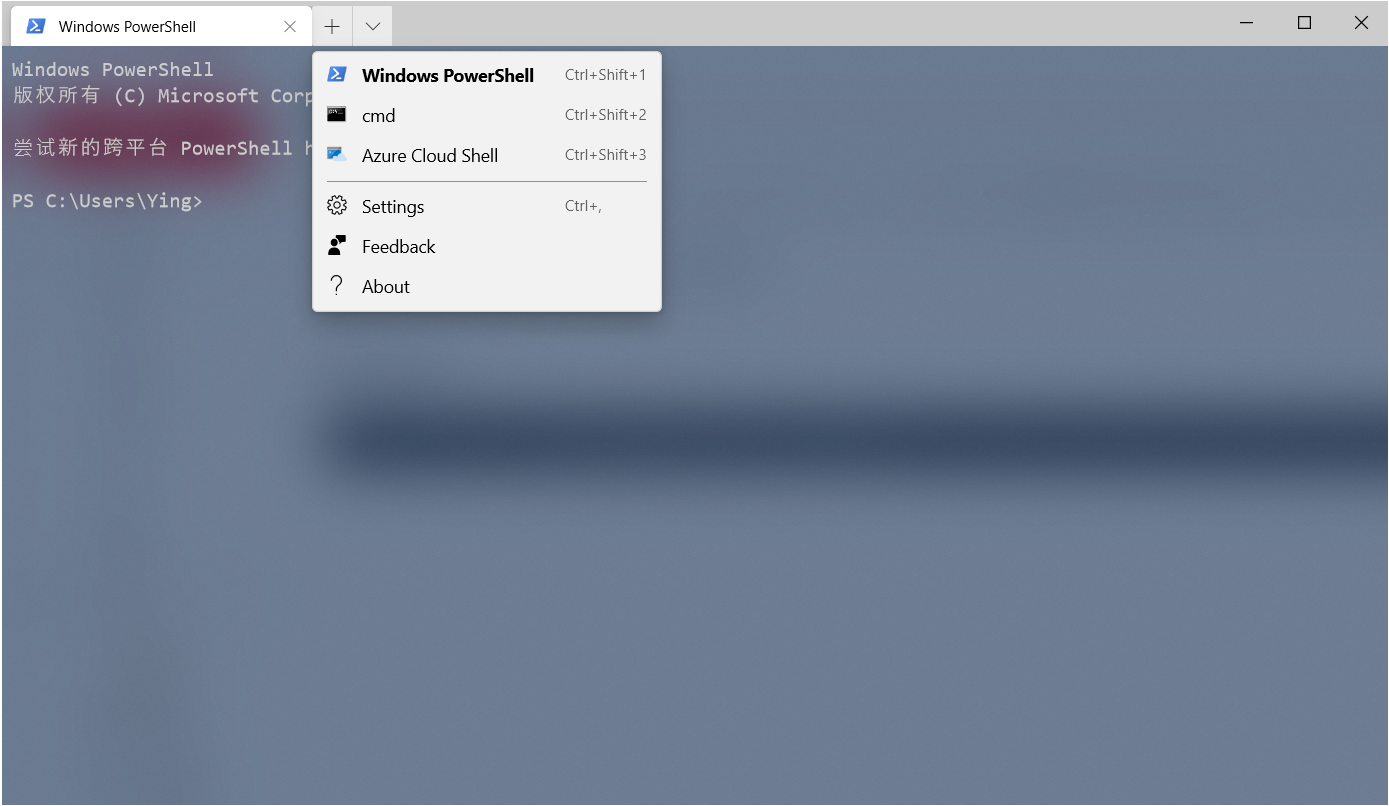Select About menu entry
1389x806 pixels.
pyautogui.click(x=487, y=286)
